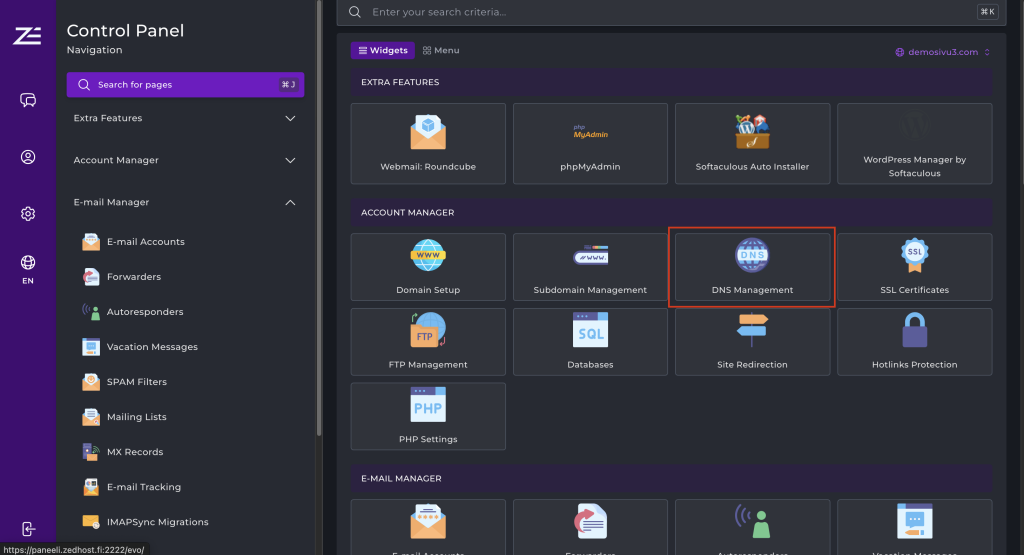Open Webmail: Roundcube widget
The image size is (1024, 555).
coord(428,143)
